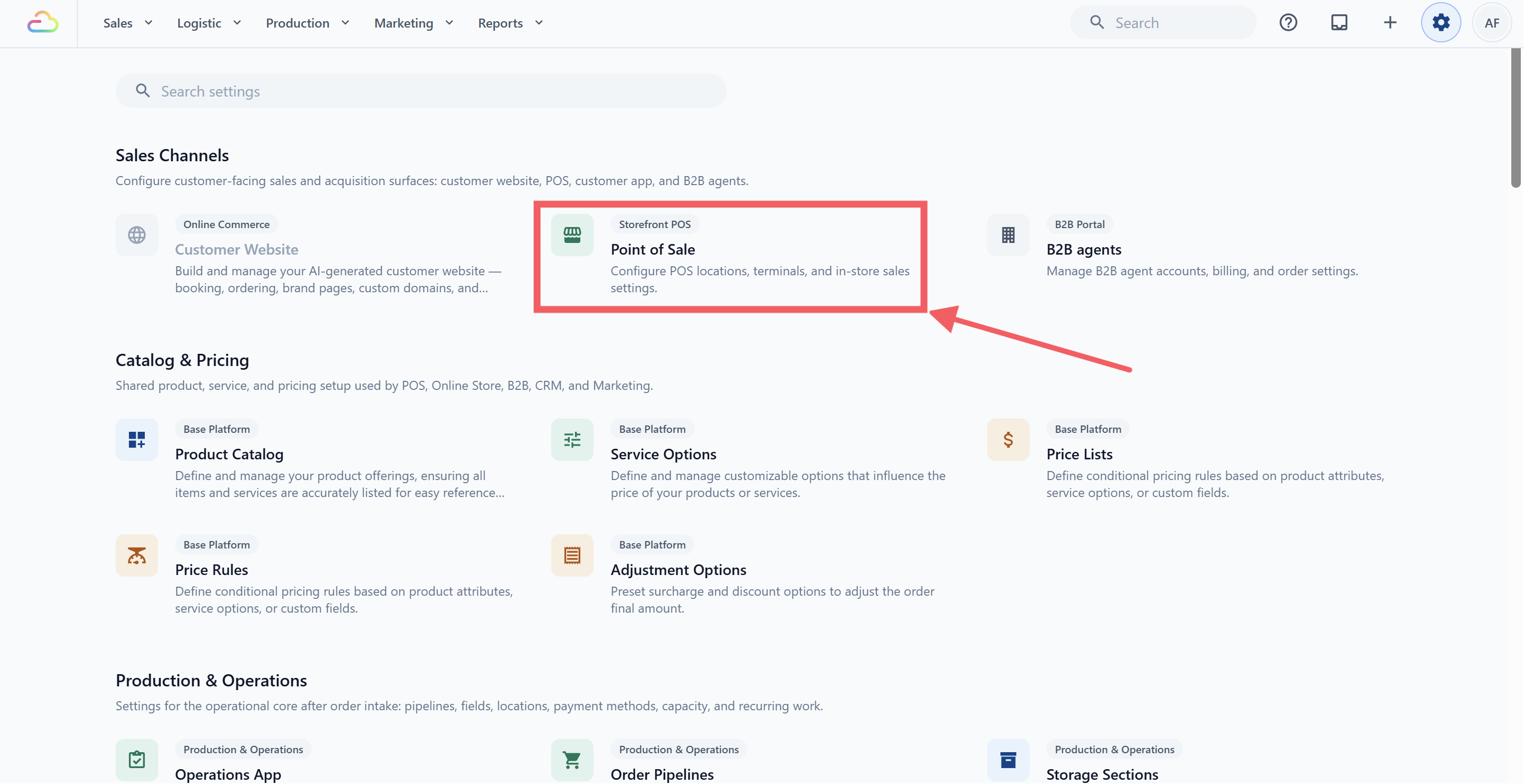This screenshot has height=784, width=1524.
Task: Expand the Marketing menu chevron
Action: coord(449,22)
